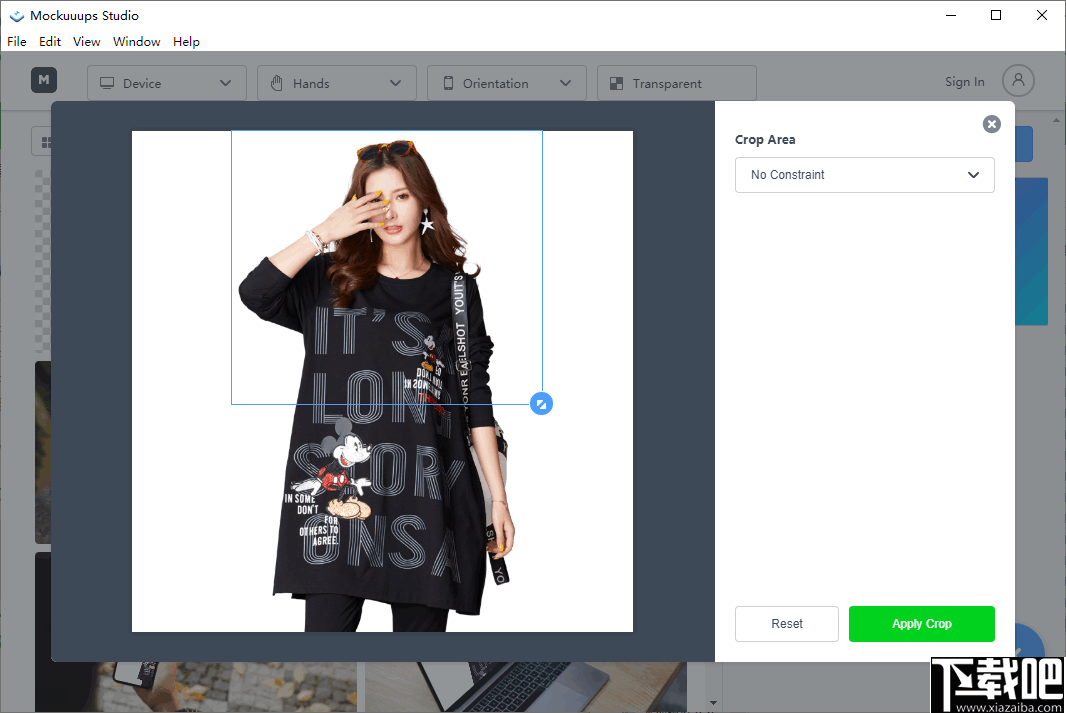Click the Mockuuups Studio logo icon
Viewport: 1066px width, 713px height.
17,15
